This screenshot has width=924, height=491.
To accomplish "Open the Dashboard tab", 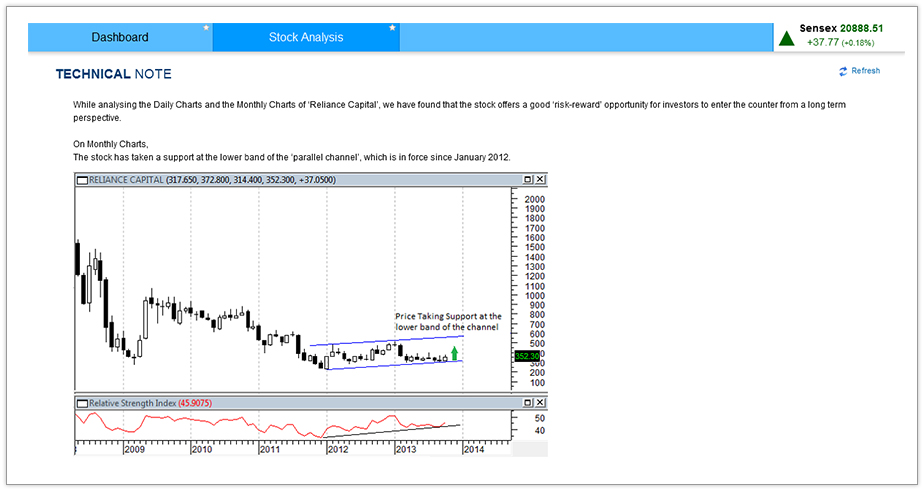I will point(120,37).
